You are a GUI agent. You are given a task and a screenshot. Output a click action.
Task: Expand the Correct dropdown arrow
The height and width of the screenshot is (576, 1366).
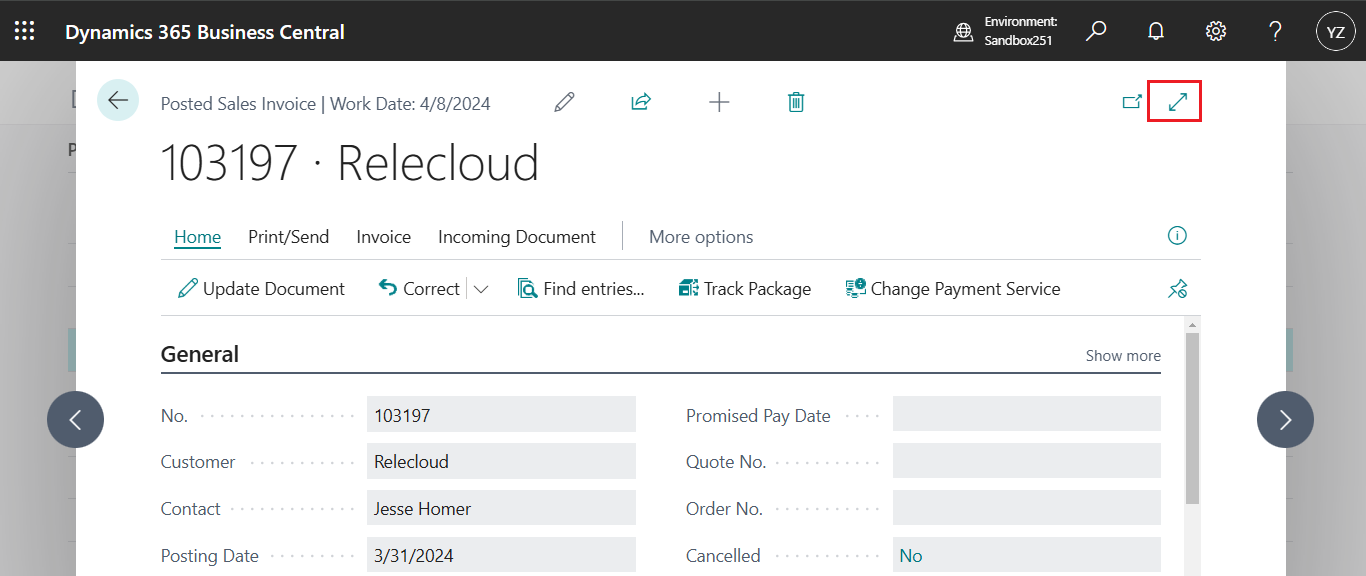click(481, 288)
